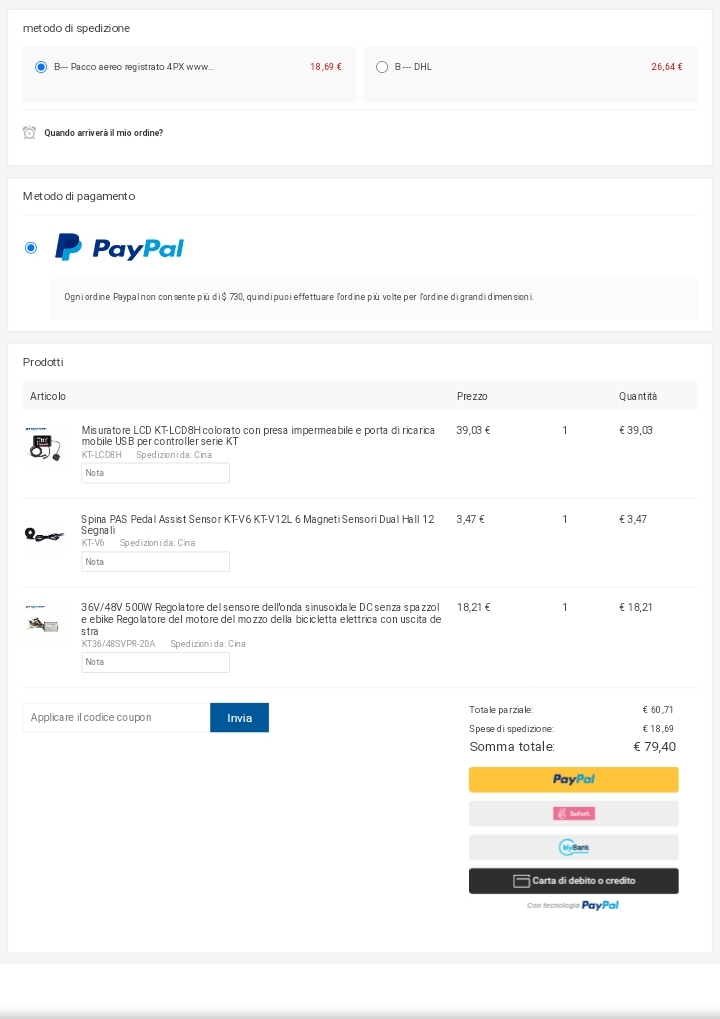The width and height of the screenshot is (720, 1019).
Task: Click the alarm clock delivery icon
Action: click(x=29, y=133)
